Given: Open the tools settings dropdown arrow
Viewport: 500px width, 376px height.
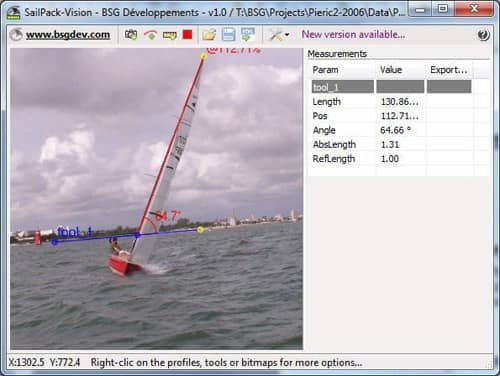Looking at the screenshot, I should coord(287,35).
